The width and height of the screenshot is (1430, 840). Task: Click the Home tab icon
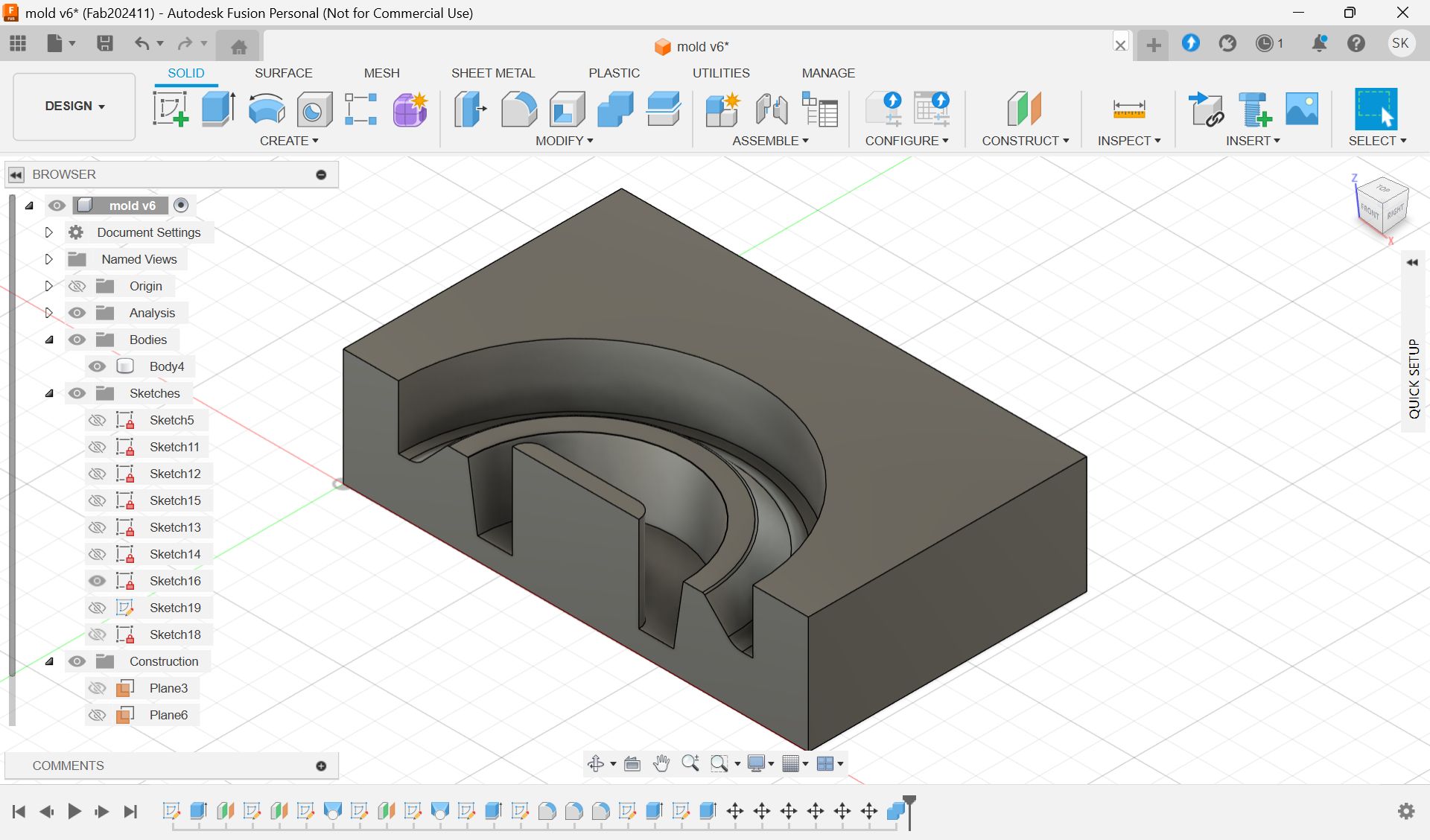point(238,47)
